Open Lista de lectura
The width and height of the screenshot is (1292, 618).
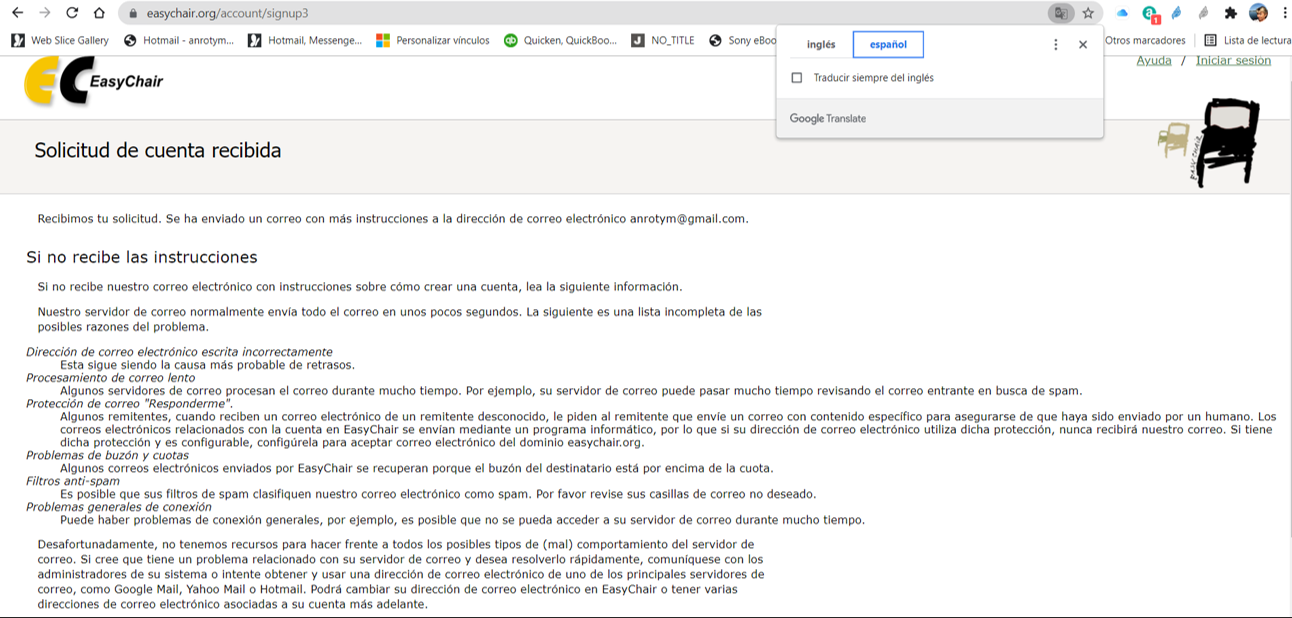click(x=1247, y=40)
